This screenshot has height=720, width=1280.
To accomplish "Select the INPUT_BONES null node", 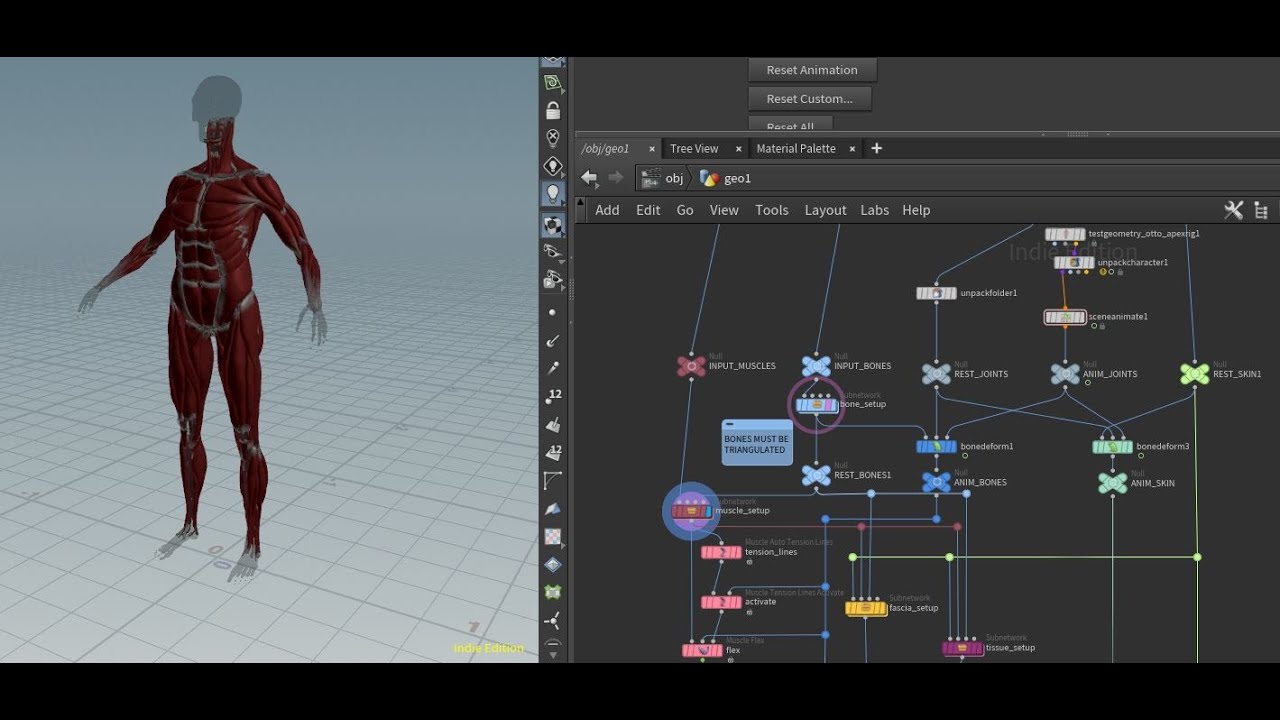I will pos(816,366).
